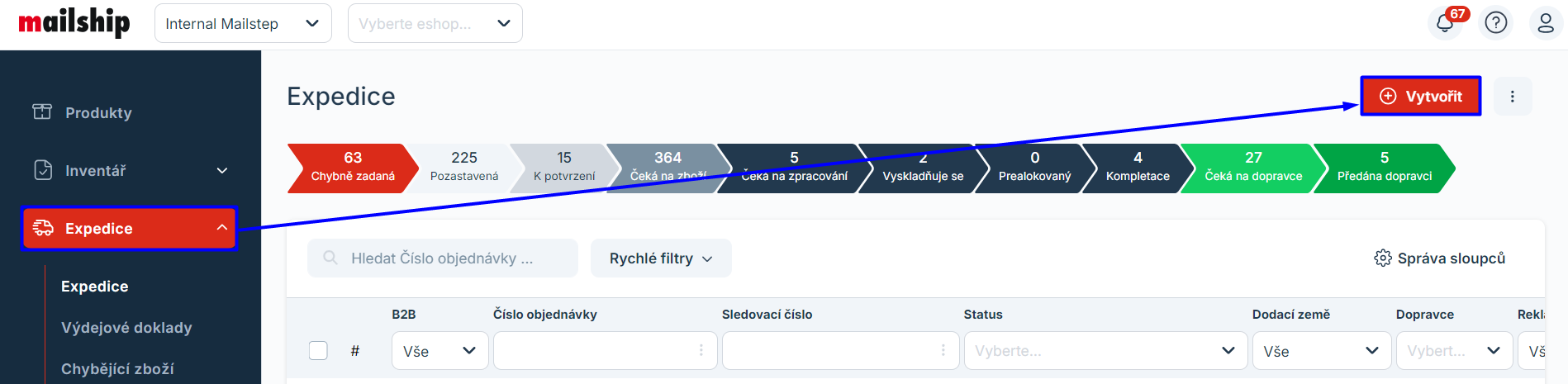
Task: Collapse the Expedice sidebar section
Action: (x=221, y=228)
